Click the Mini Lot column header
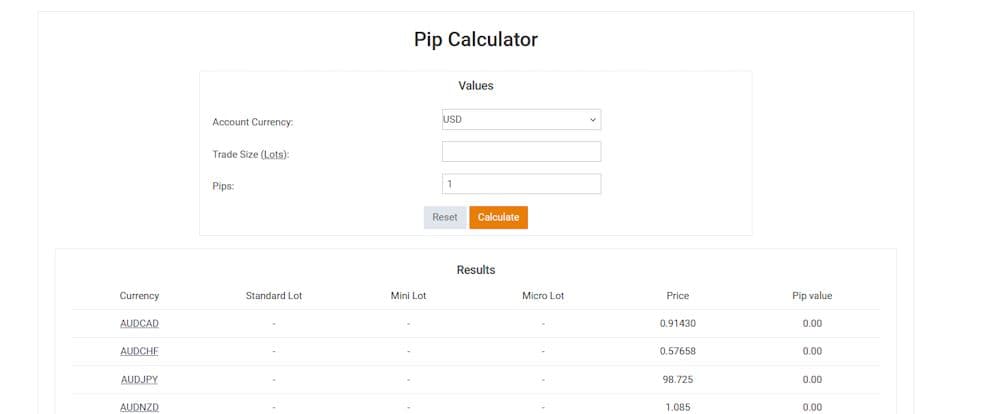 pos(408,296)
